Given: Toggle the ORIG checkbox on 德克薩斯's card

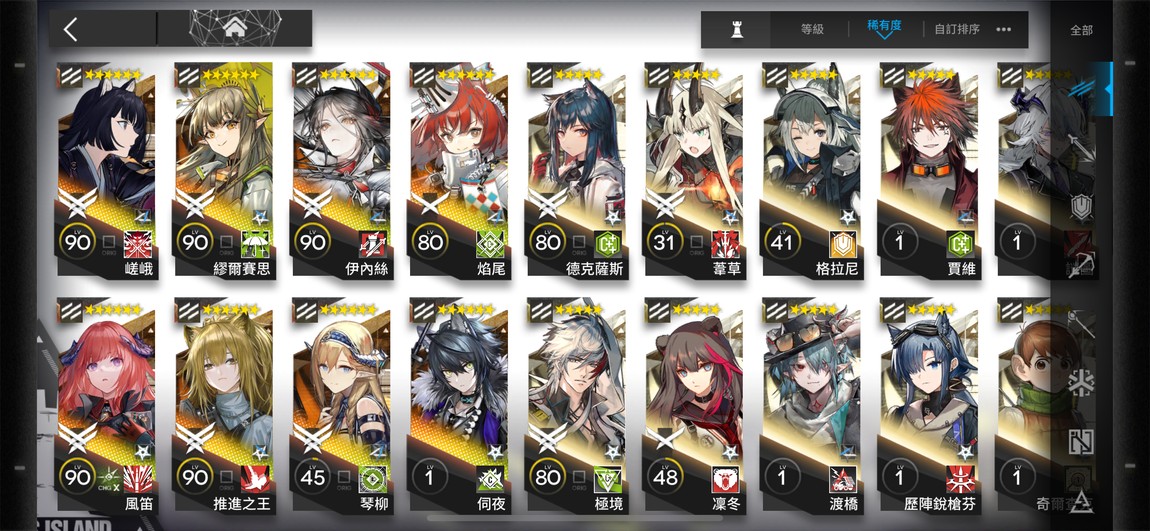Looking at the screenshot, I should click(x=579, y=243).
